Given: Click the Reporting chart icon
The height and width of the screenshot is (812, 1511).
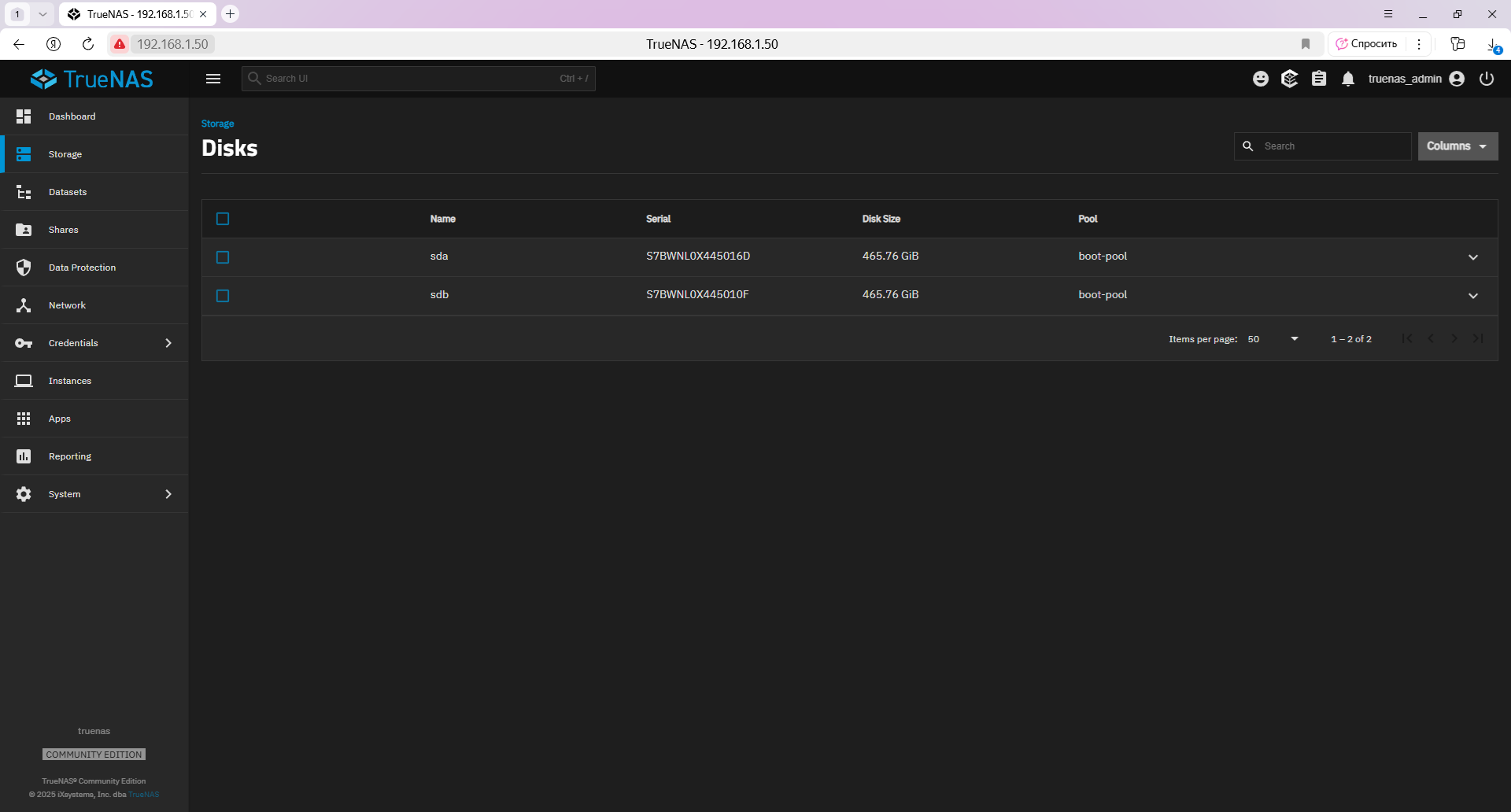Looking at the screenshot, I should 24,456.
